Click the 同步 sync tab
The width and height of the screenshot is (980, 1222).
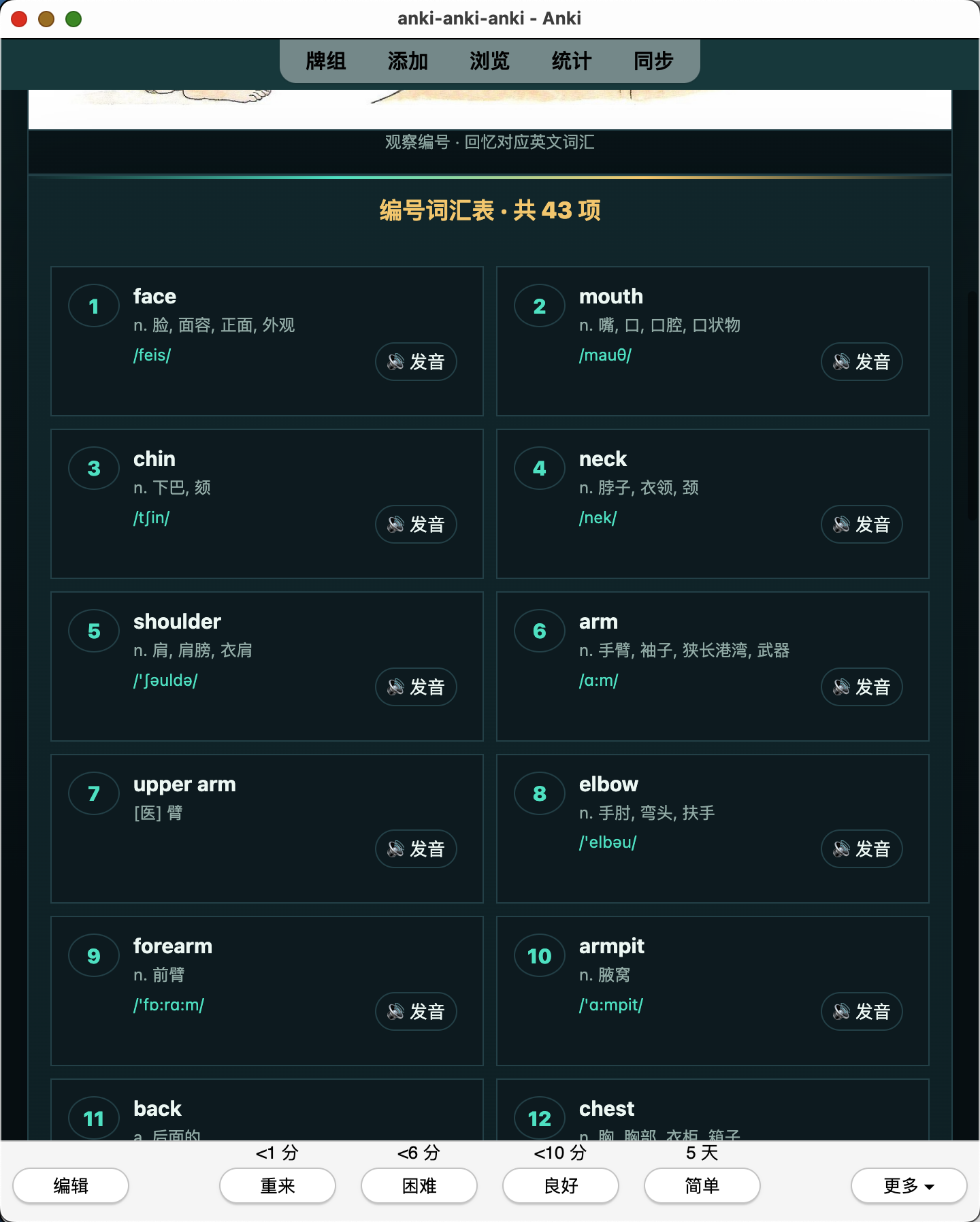(653, 61)
